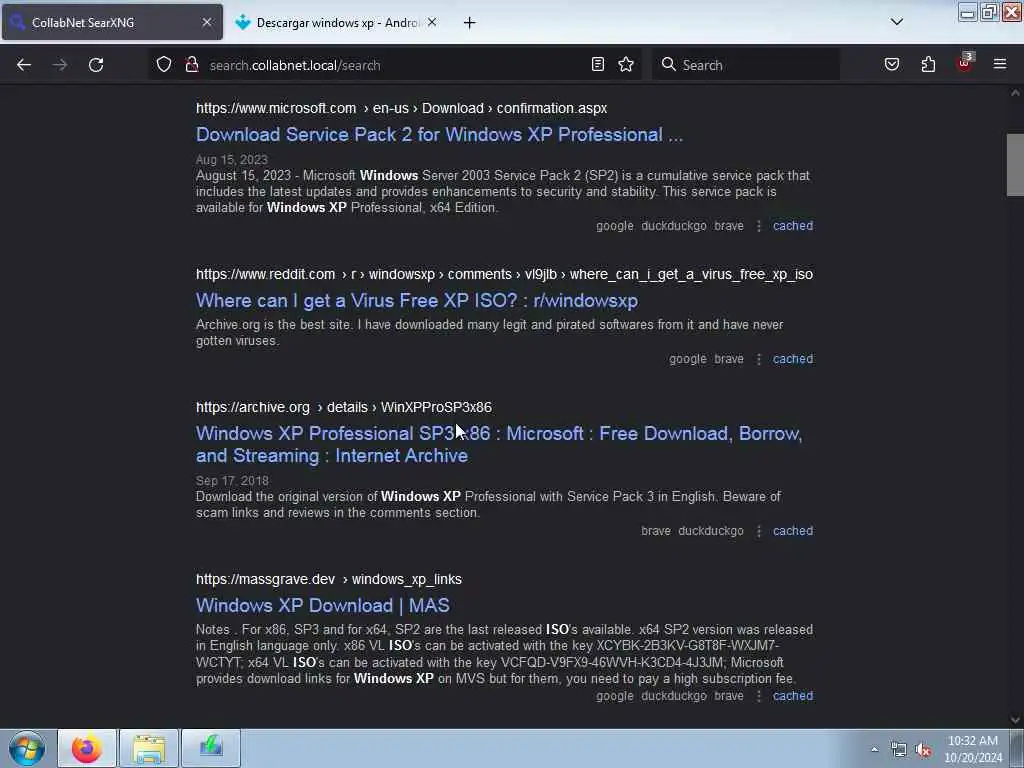This screenshot has width=1024, height=768.
Task: Open the uBlock Origin extension icon
Action: (965, 63)
